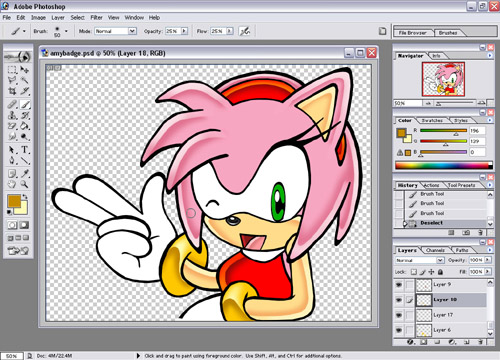500x360 pixels.
Task: Add layer mask in Layers panel
Action: point(423,342)
